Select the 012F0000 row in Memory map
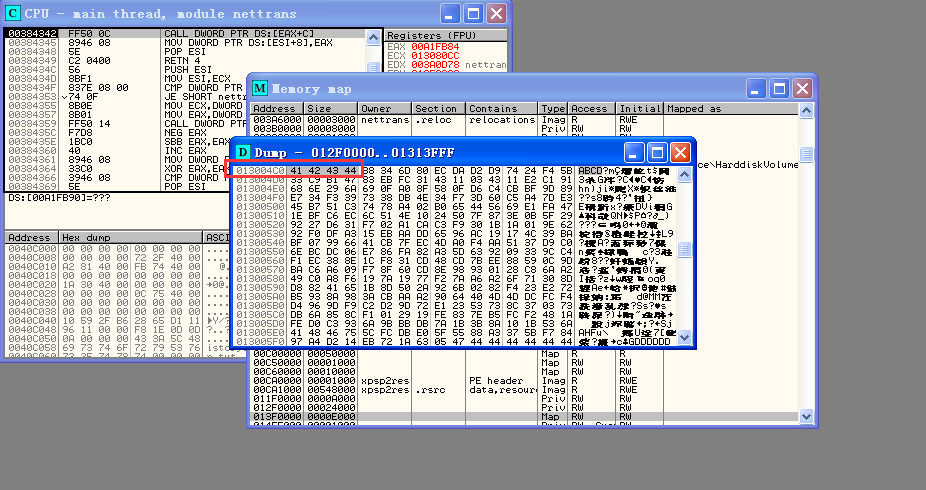 (524, 407)
